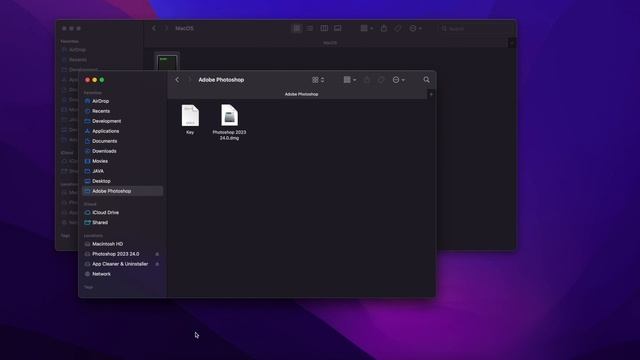Switch MacOS window to list view
Viewport: 640px width, 360px height.
coord(310,28)
